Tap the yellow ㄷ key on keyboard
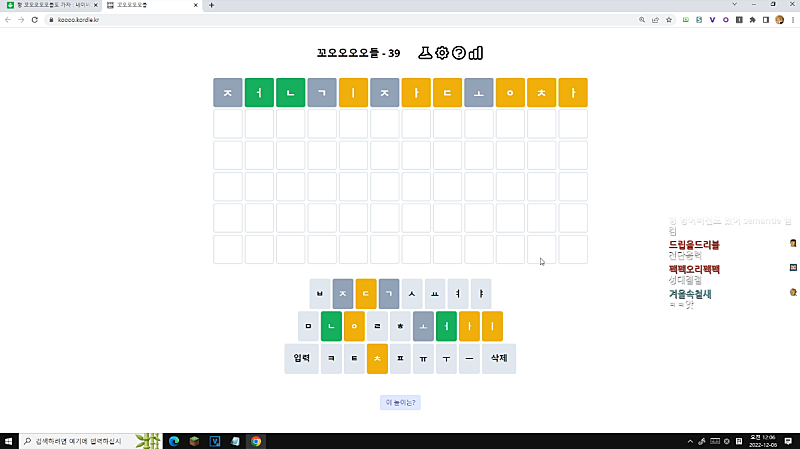Image resolution: width=800 pixels, height=449 pixels. pyautogui.click(x=366, y=293)
